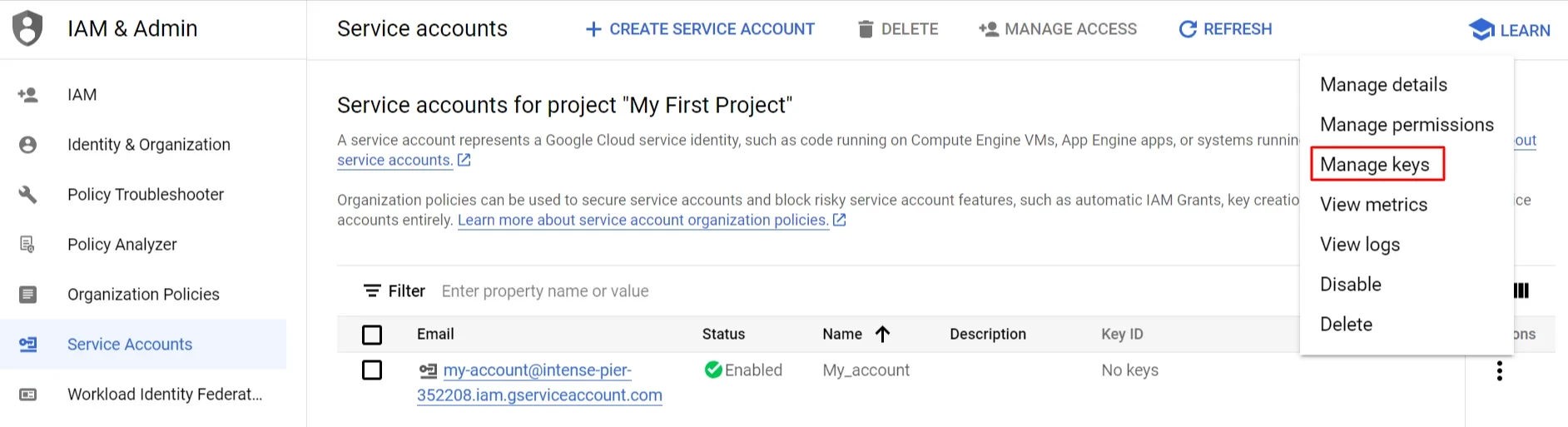Image resolution: width=1568 pixels, height=427 pixels.
Task: Choose Manage keys from the menu
Action: [x=1375, y=165]
